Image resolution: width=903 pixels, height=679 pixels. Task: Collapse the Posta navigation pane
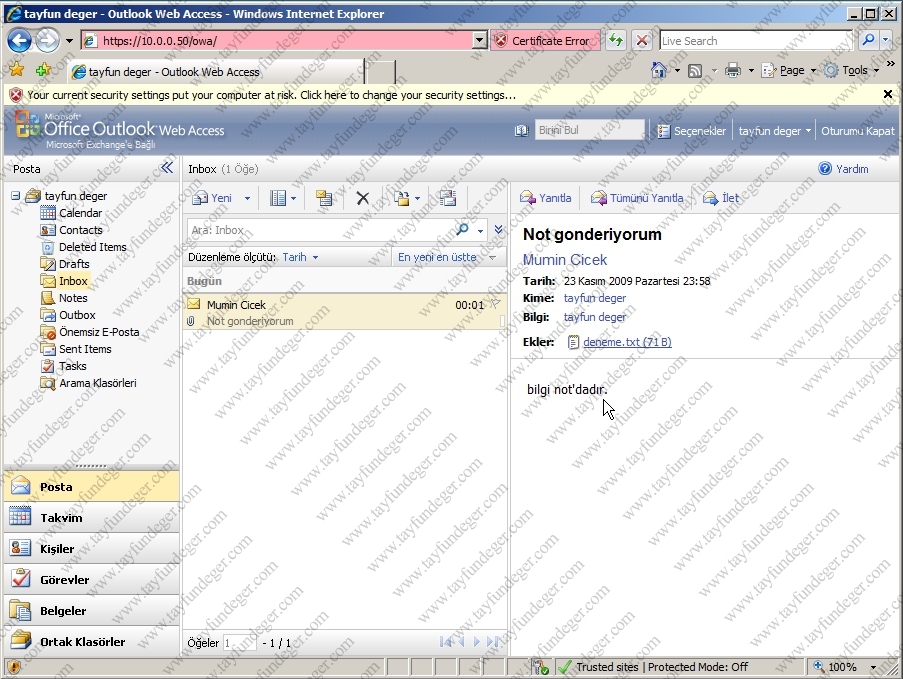(x=167, y=168)
